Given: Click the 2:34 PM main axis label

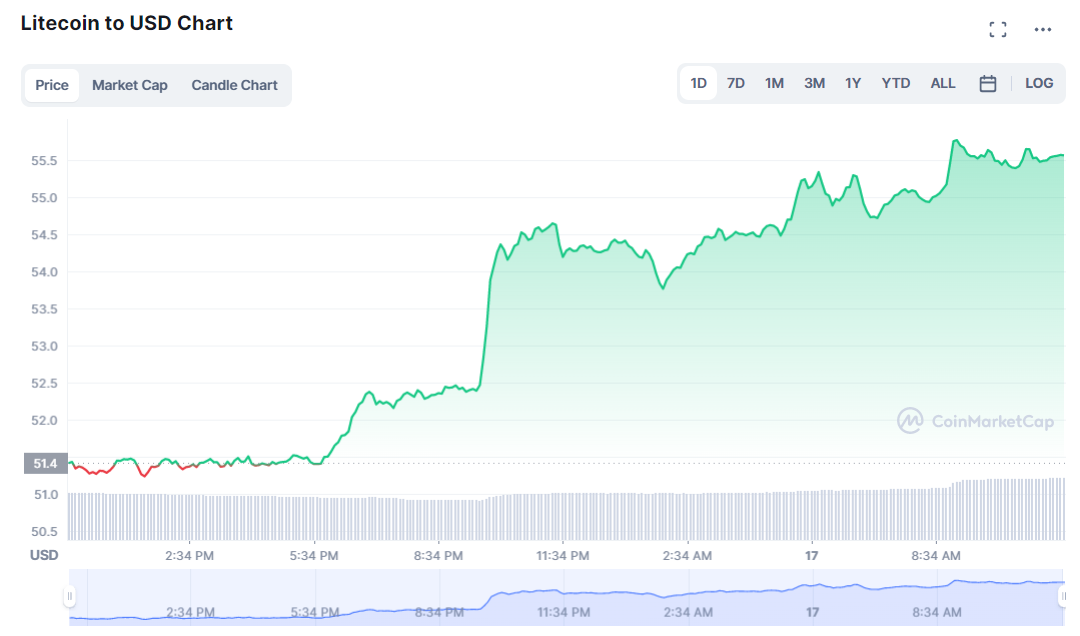Looking at the screenshot, I should coord(189,555).
